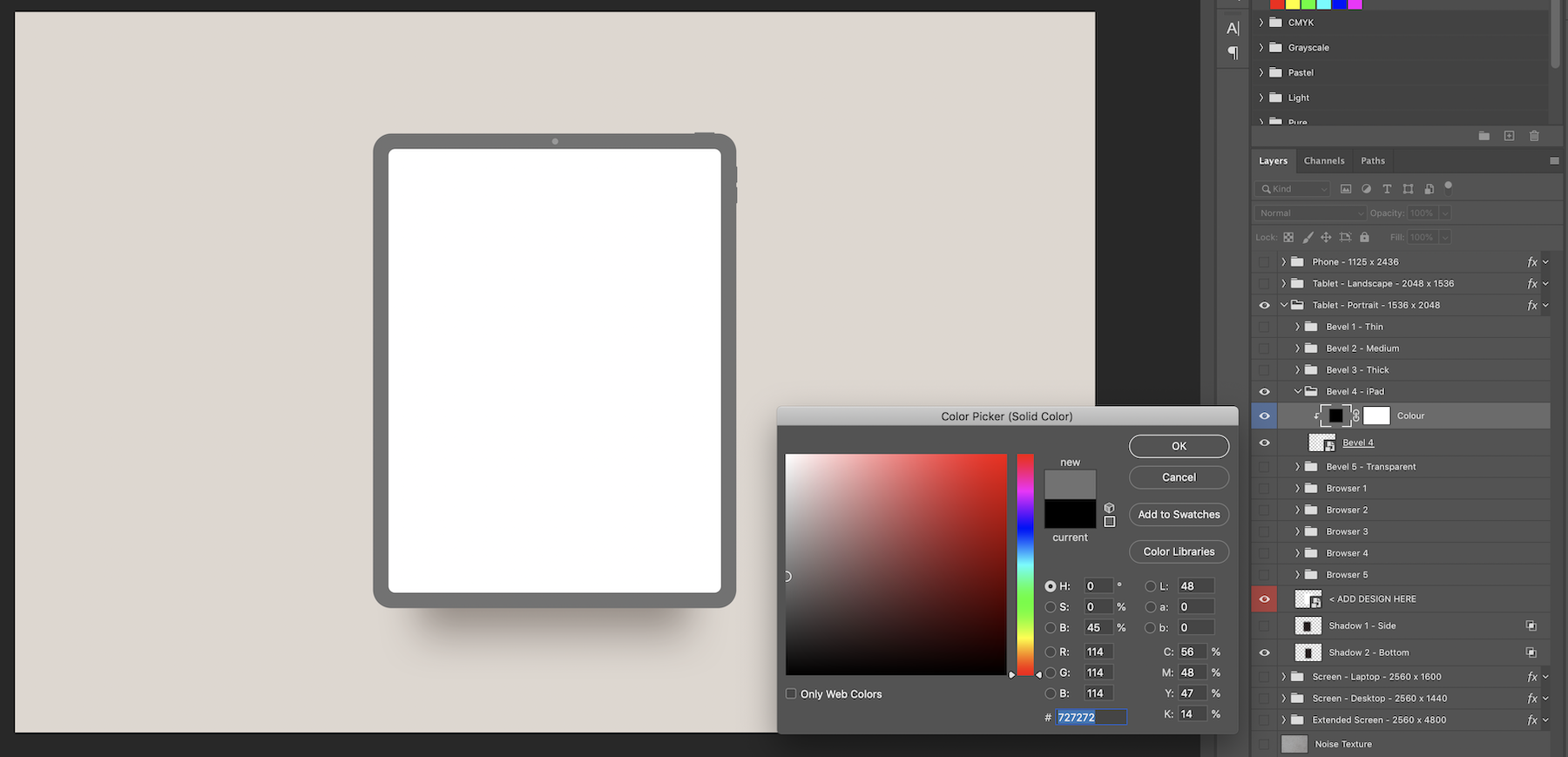
Task: Click blend icon on Shadow 1 - Side layer
Action: click(1531, 626)
